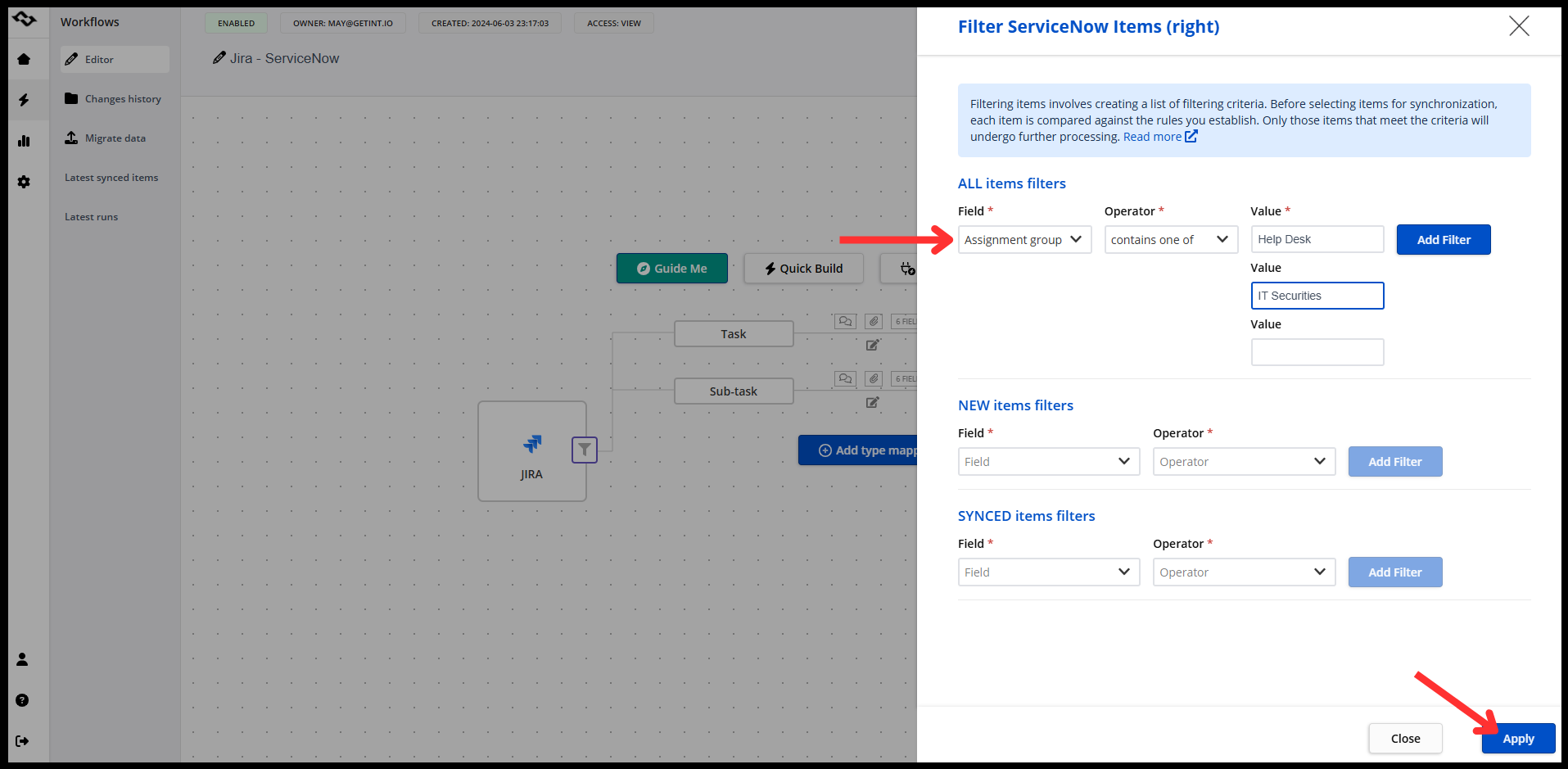Screen dimensions: 1568x769
Task: Open the 'contains one of' operator dropdown
Action: coord(1170,240)
